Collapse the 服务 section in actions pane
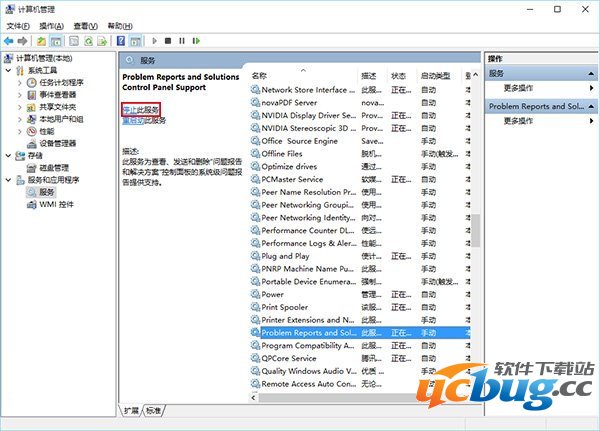 [x=590, y=74]
